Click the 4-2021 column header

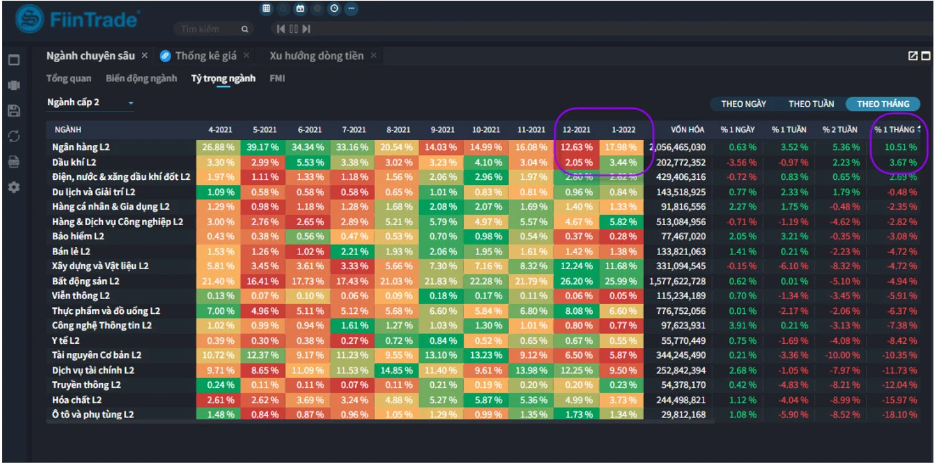tap(220, 130)
